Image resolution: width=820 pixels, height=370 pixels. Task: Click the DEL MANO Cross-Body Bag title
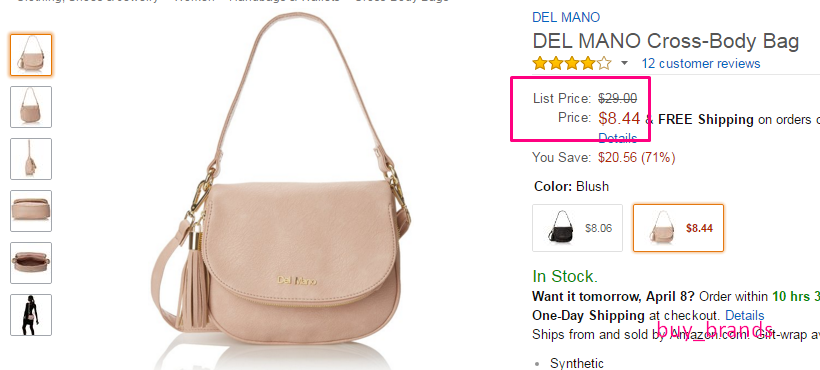click(x=666, y=41)
